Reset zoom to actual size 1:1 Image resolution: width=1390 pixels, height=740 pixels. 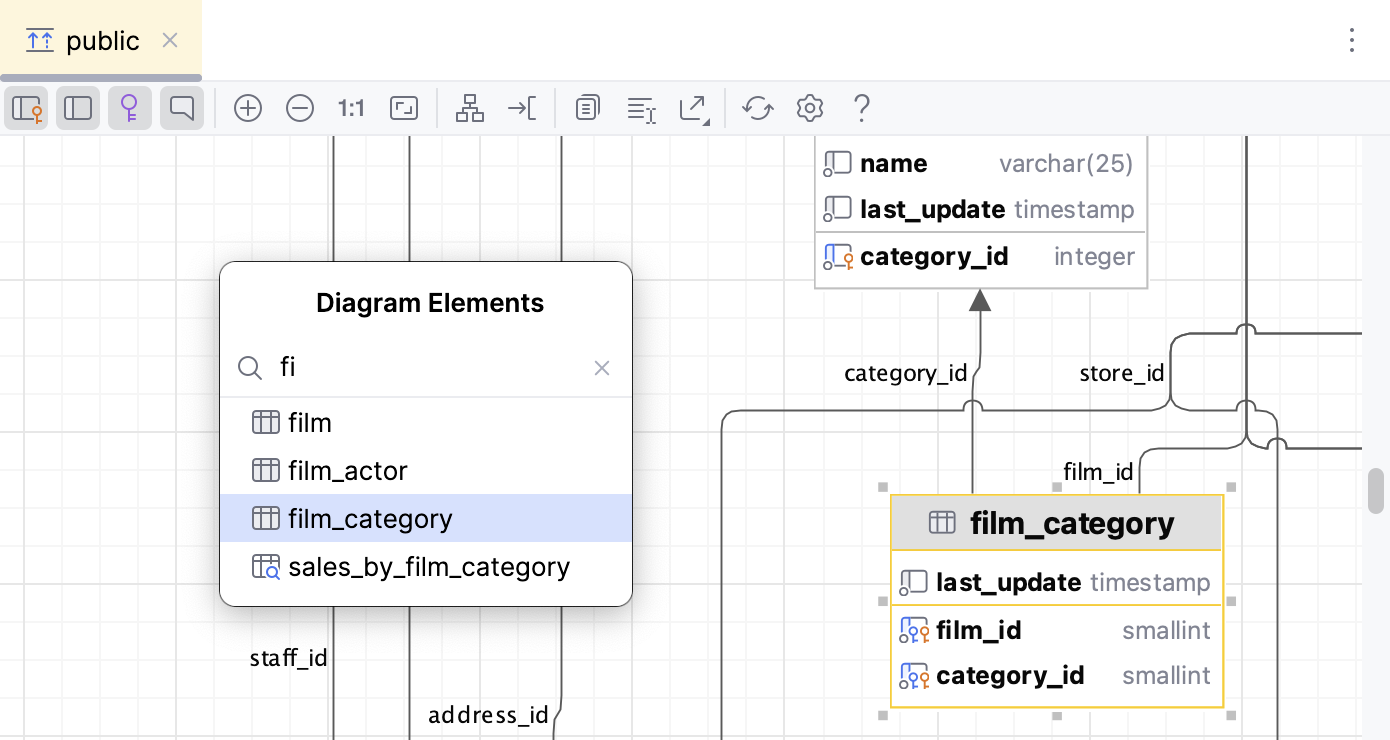[x=351, y=108]
